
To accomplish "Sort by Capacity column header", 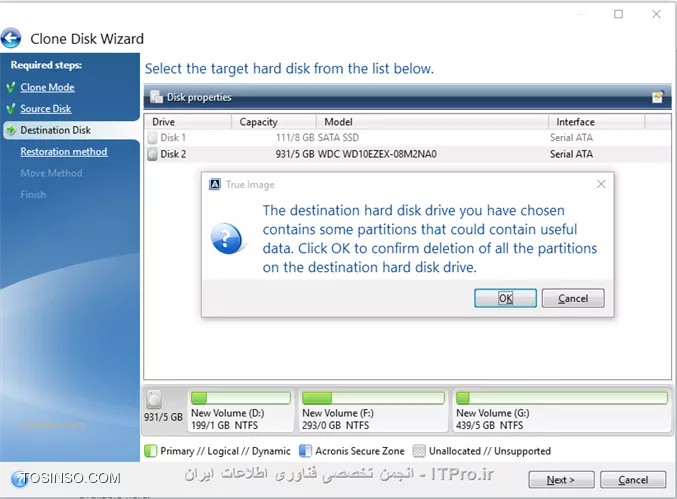I will 274,122.
